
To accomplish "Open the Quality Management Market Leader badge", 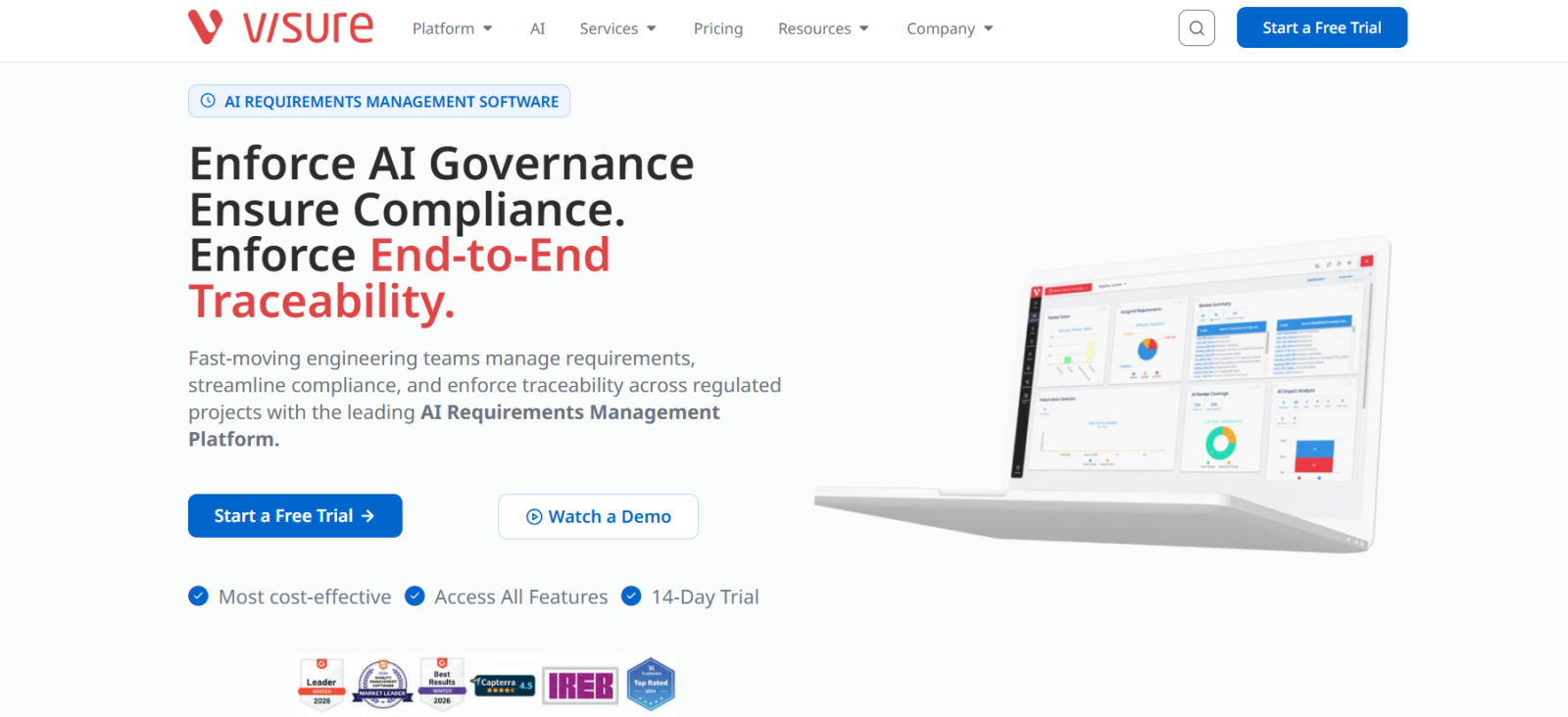I will tap(382, 684).
